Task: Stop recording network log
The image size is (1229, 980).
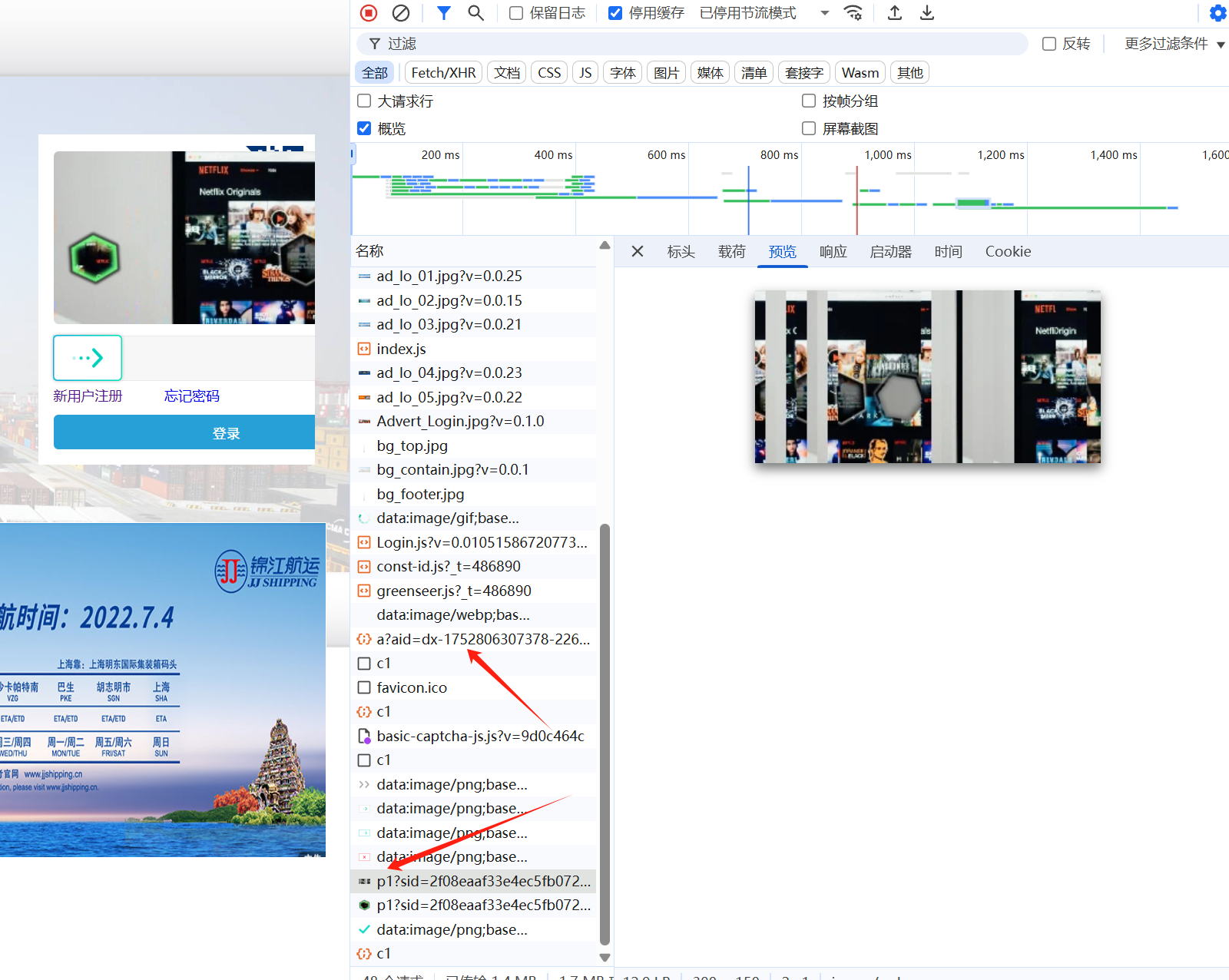Action: (369, 13)
